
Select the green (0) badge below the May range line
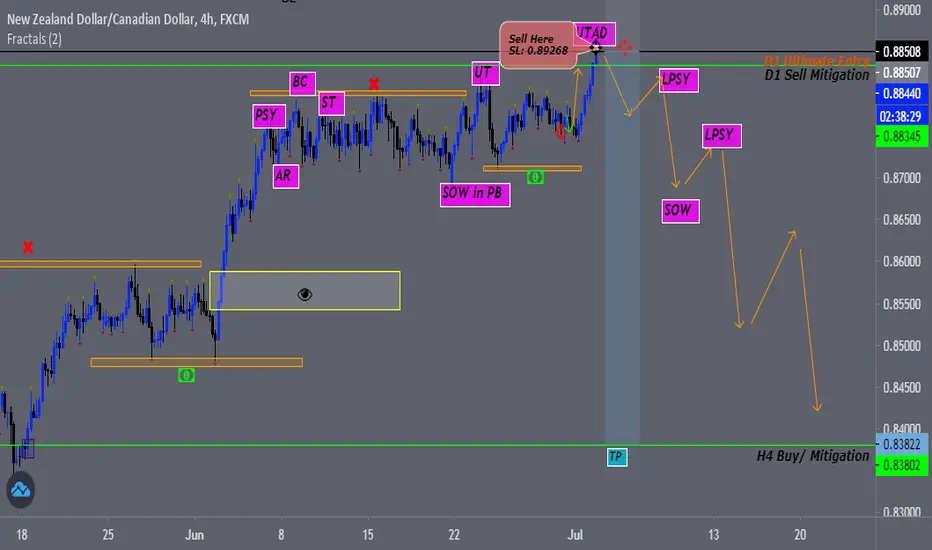pos(186,375)
